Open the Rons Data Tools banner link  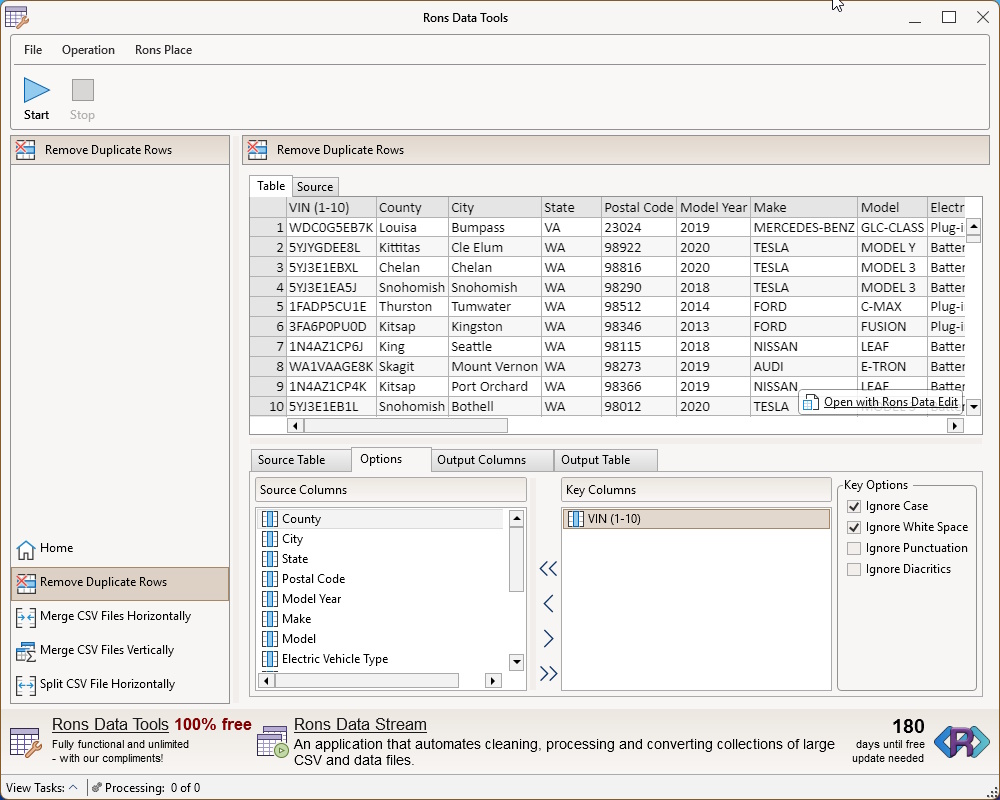tap(110, 725)
